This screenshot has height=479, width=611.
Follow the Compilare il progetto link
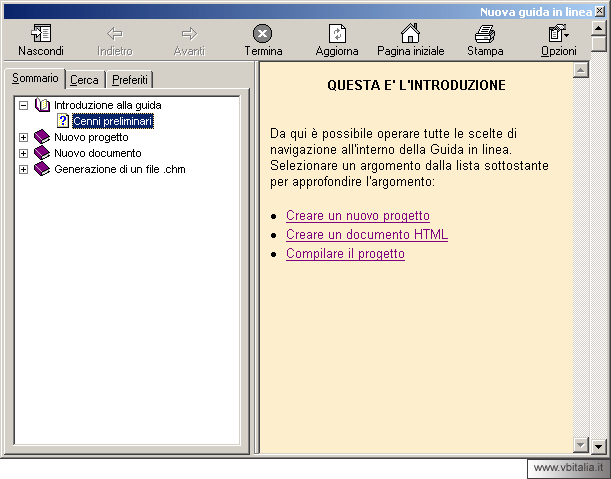point(345,254)
